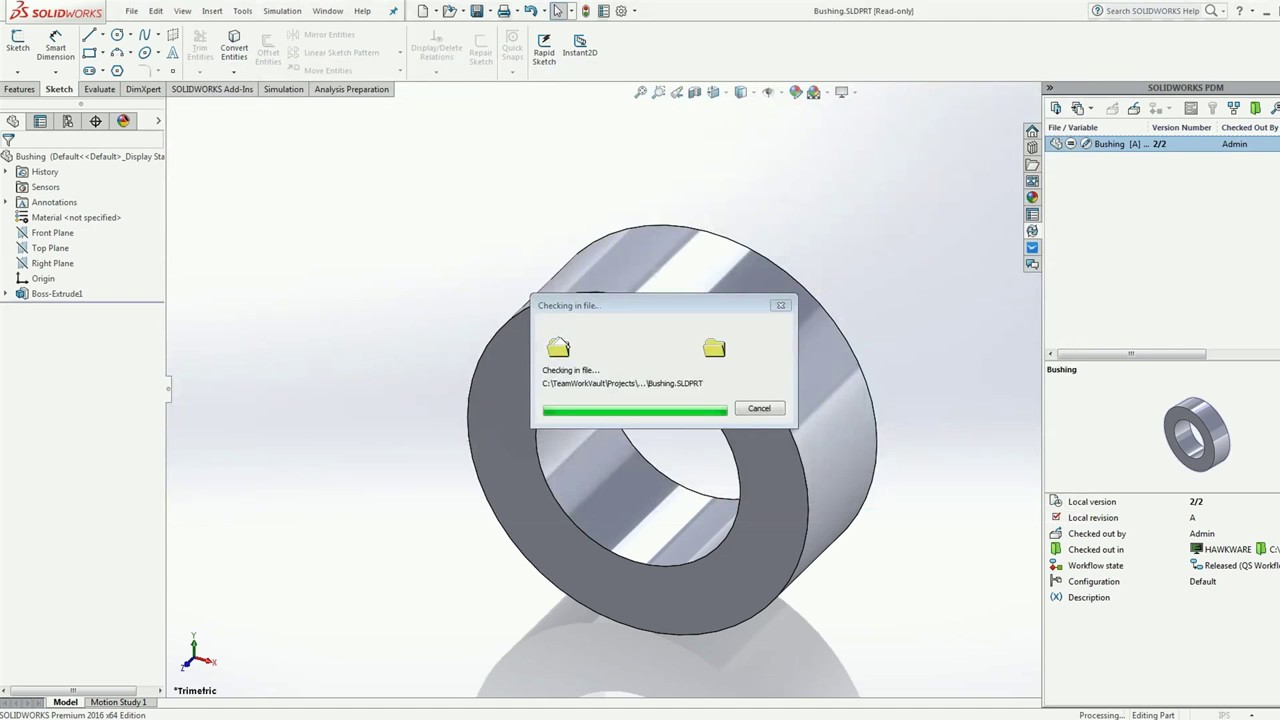
Task: Open the Design Library task pane tab
Action: [1032, 148]
